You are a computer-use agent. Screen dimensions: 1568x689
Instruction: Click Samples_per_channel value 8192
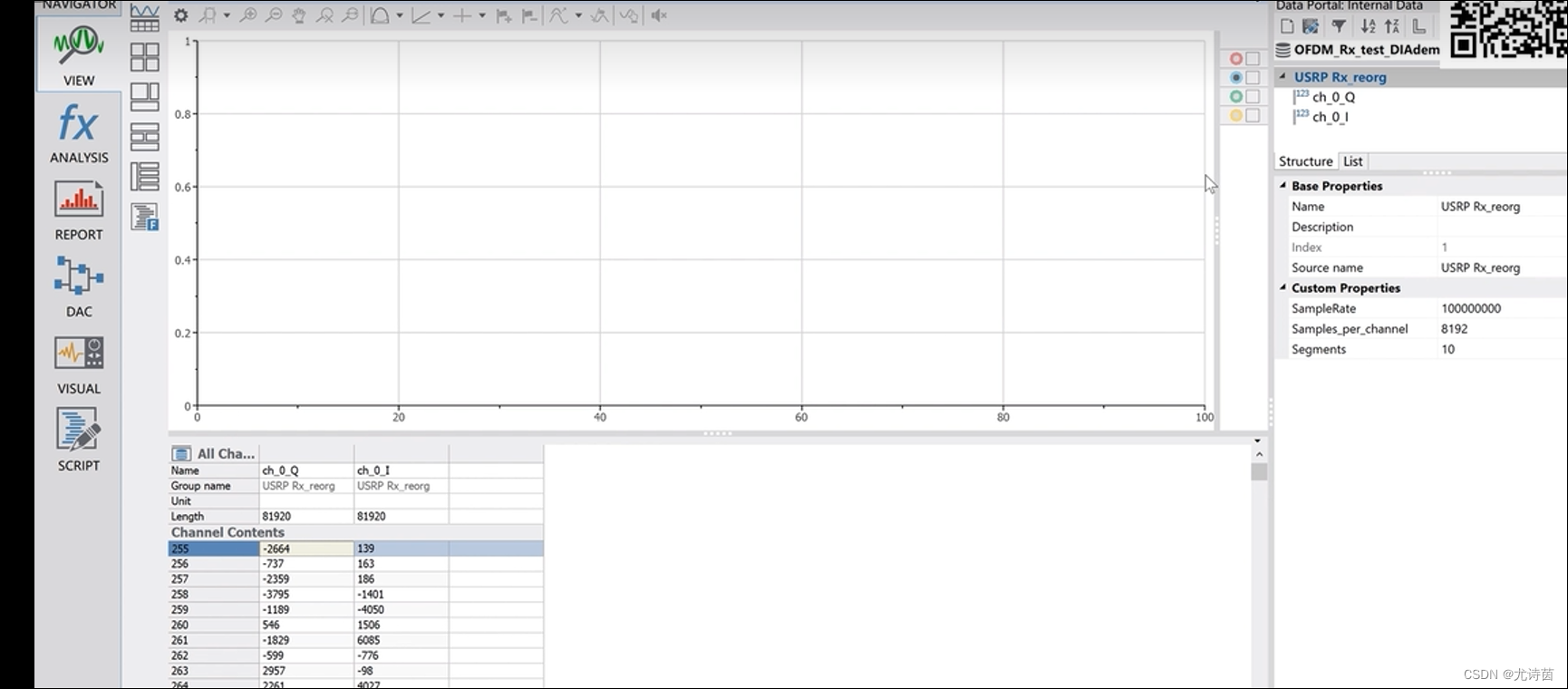1503,329
